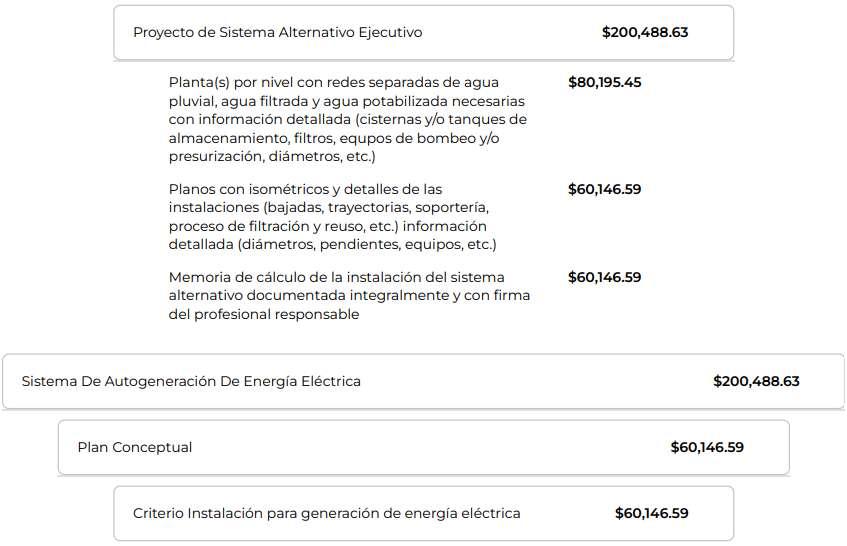Select the $60,146.59 price beside Memoria de cálculo
847x546 pixels.
[604, 278]
